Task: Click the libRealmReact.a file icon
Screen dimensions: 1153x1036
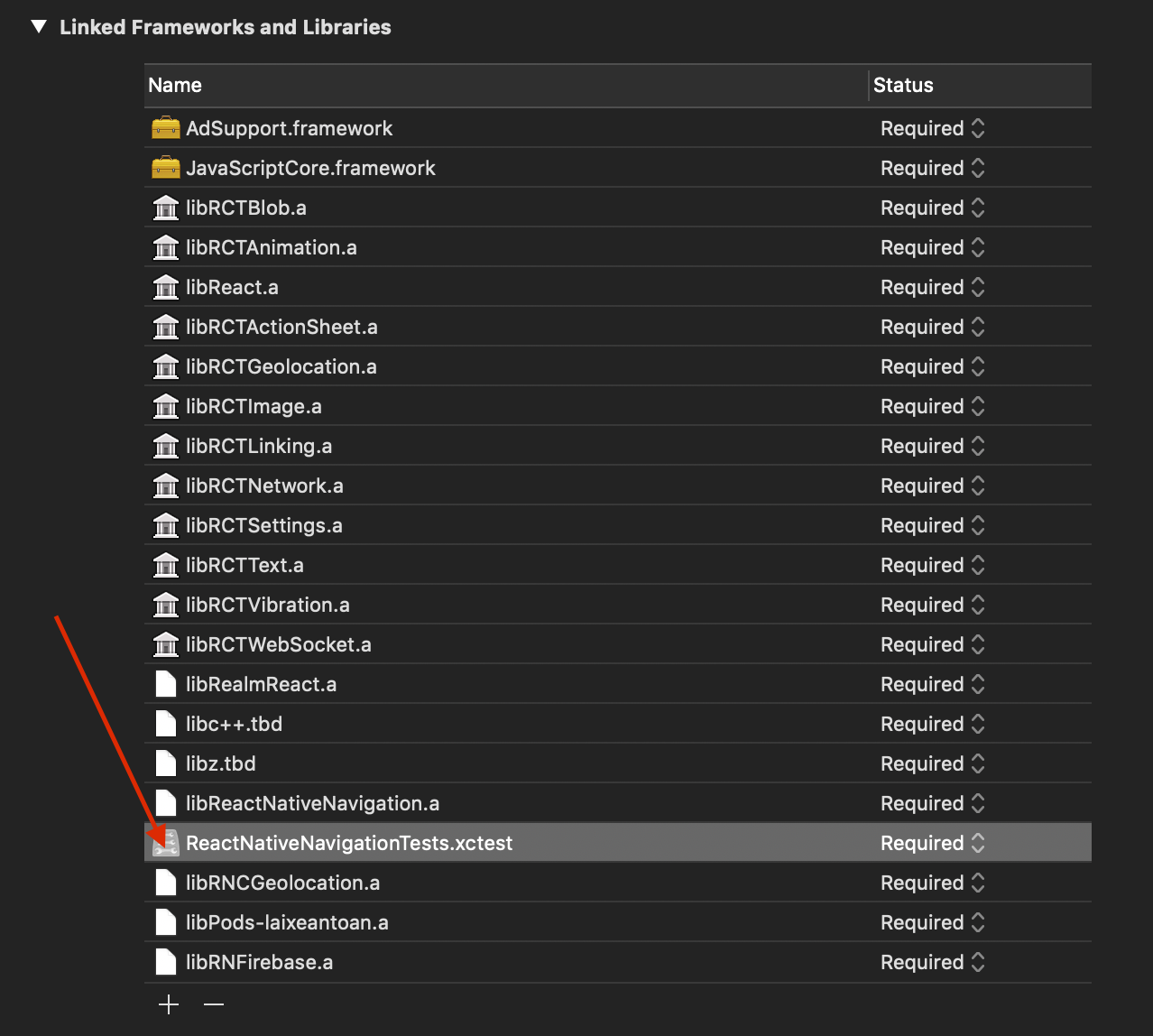Action: pos(166,684)
